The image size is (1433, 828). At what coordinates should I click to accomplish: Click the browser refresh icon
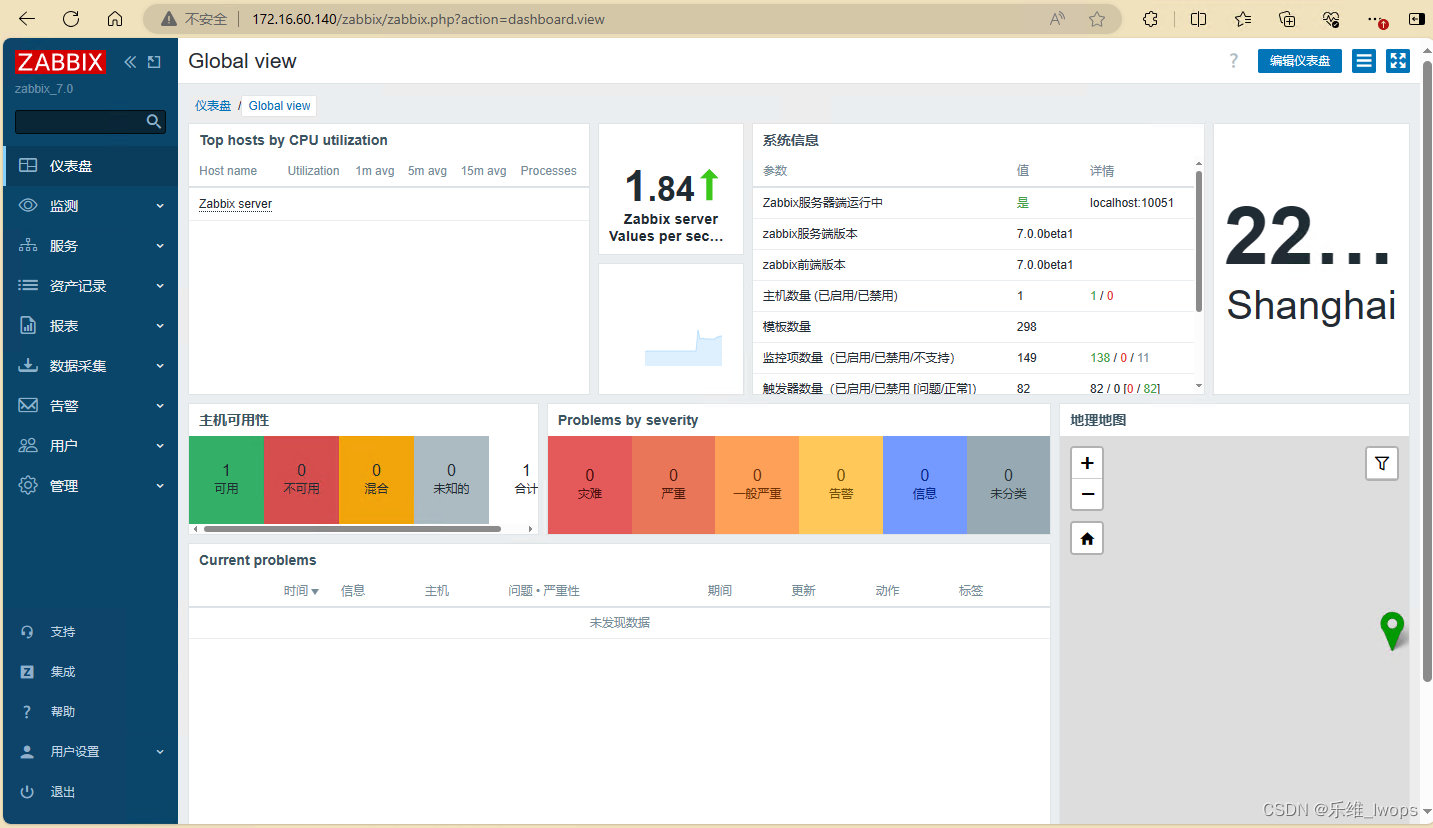[71, 19]
